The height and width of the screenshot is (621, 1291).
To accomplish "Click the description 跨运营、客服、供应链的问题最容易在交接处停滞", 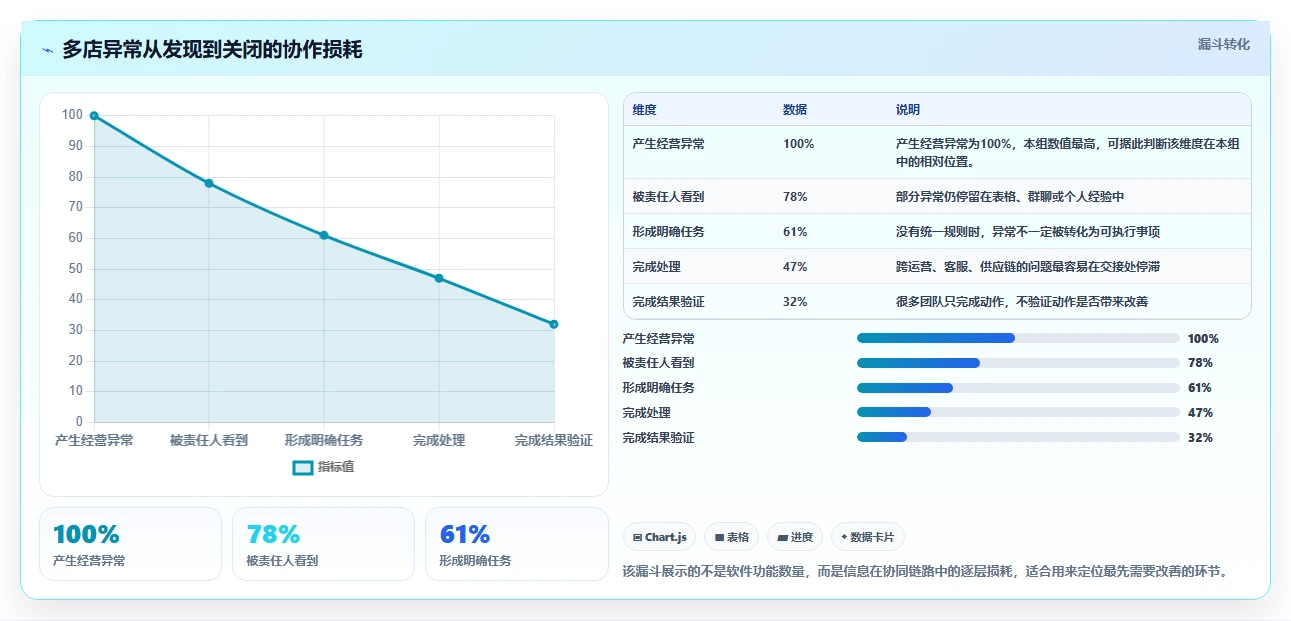I will [x=1028, y=267].
